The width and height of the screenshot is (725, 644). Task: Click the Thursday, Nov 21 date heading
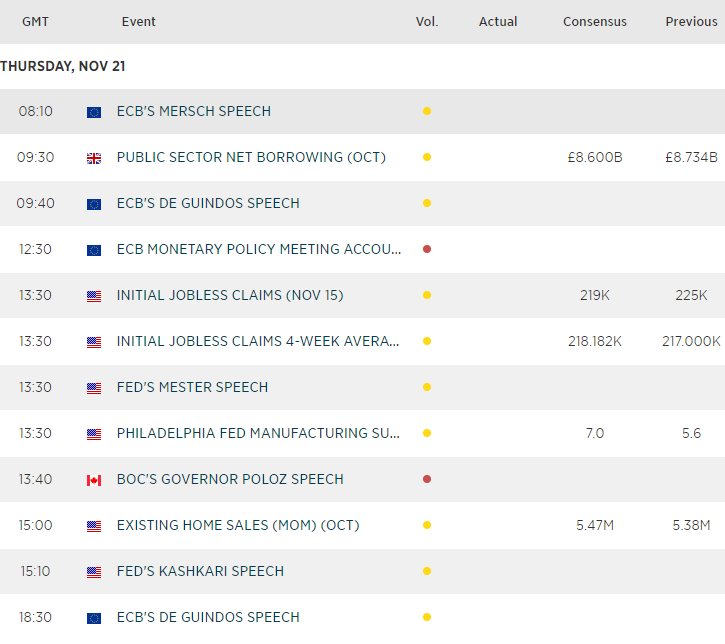[x=62, y=67]
